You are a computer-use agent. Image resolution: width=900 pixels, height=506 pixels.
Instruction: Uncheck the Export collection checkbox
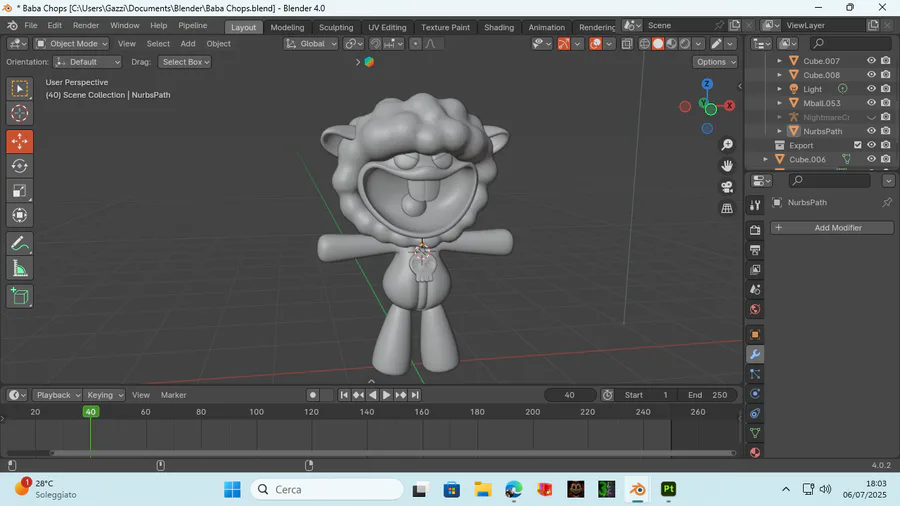click(x=858, y=145)
